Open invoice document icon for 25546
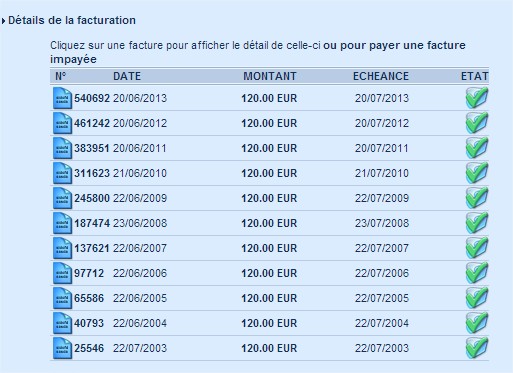This screenshot has height=373, width=513. coord(62,348)
